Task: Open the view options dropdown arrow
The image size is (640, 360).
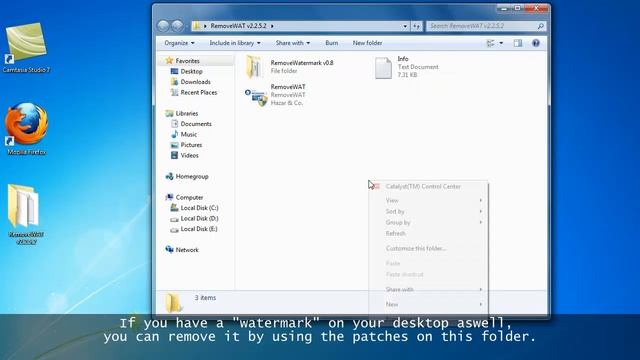Action: click(x=501, y=43)
